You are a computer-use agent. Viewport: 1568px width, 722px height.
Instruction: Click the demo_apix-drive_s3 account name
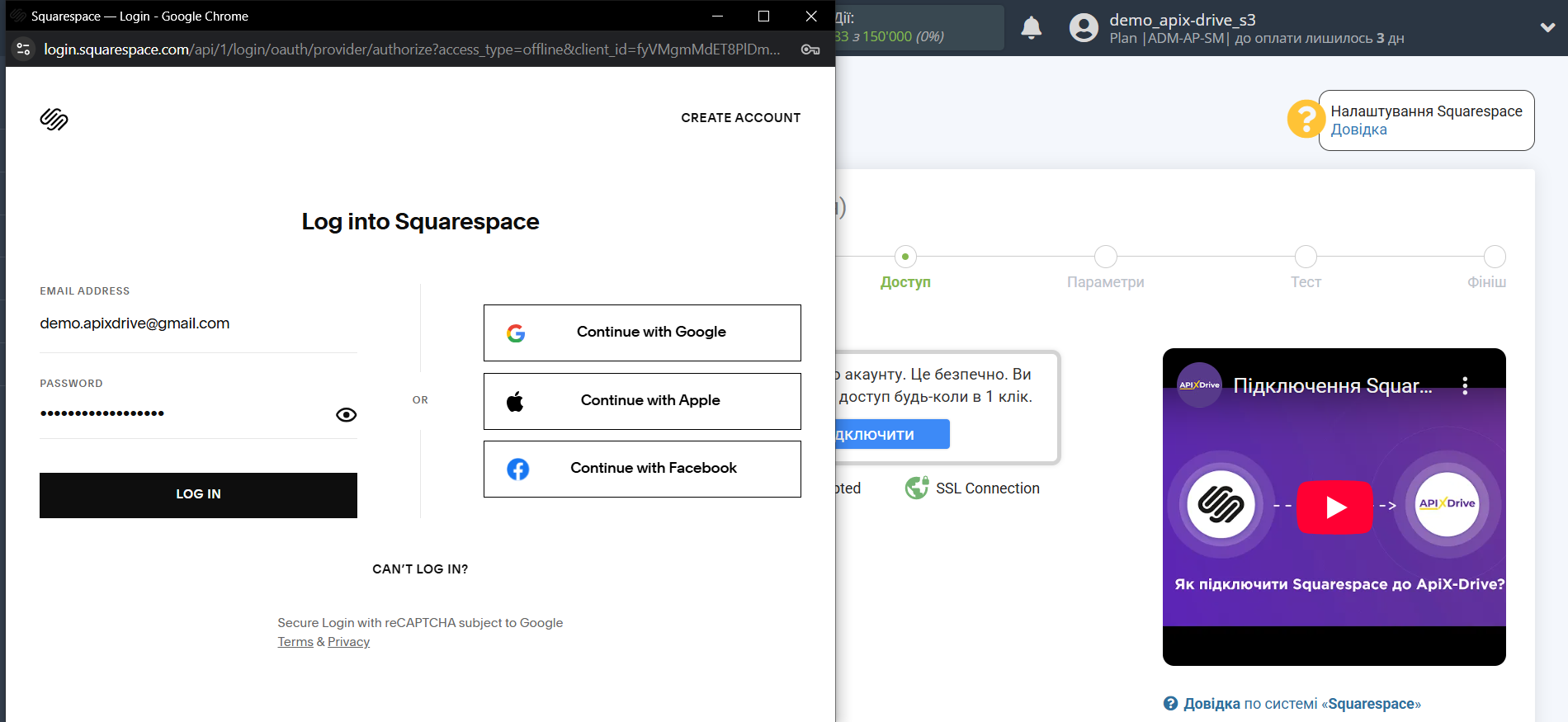[x=1183, y=20]
